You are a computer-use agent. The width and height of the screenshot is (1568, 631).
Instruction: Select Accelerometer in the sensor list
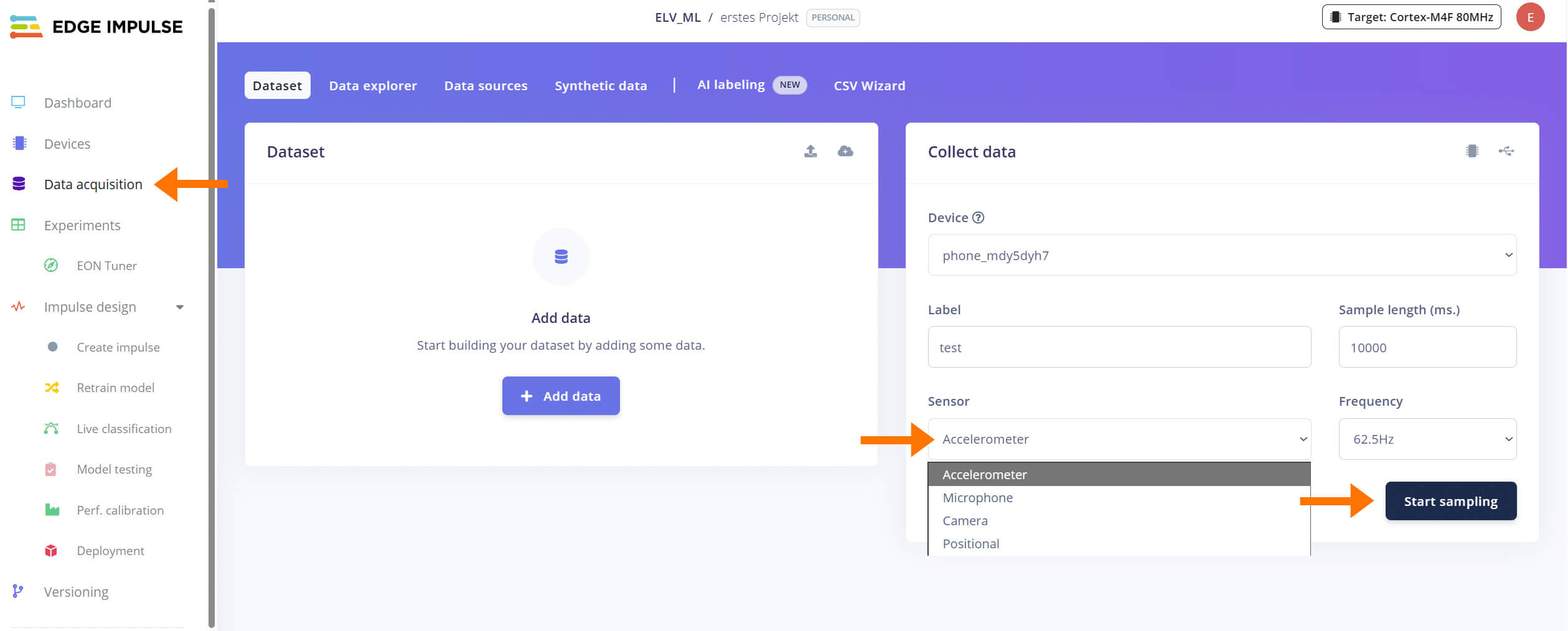point(1119,474)
